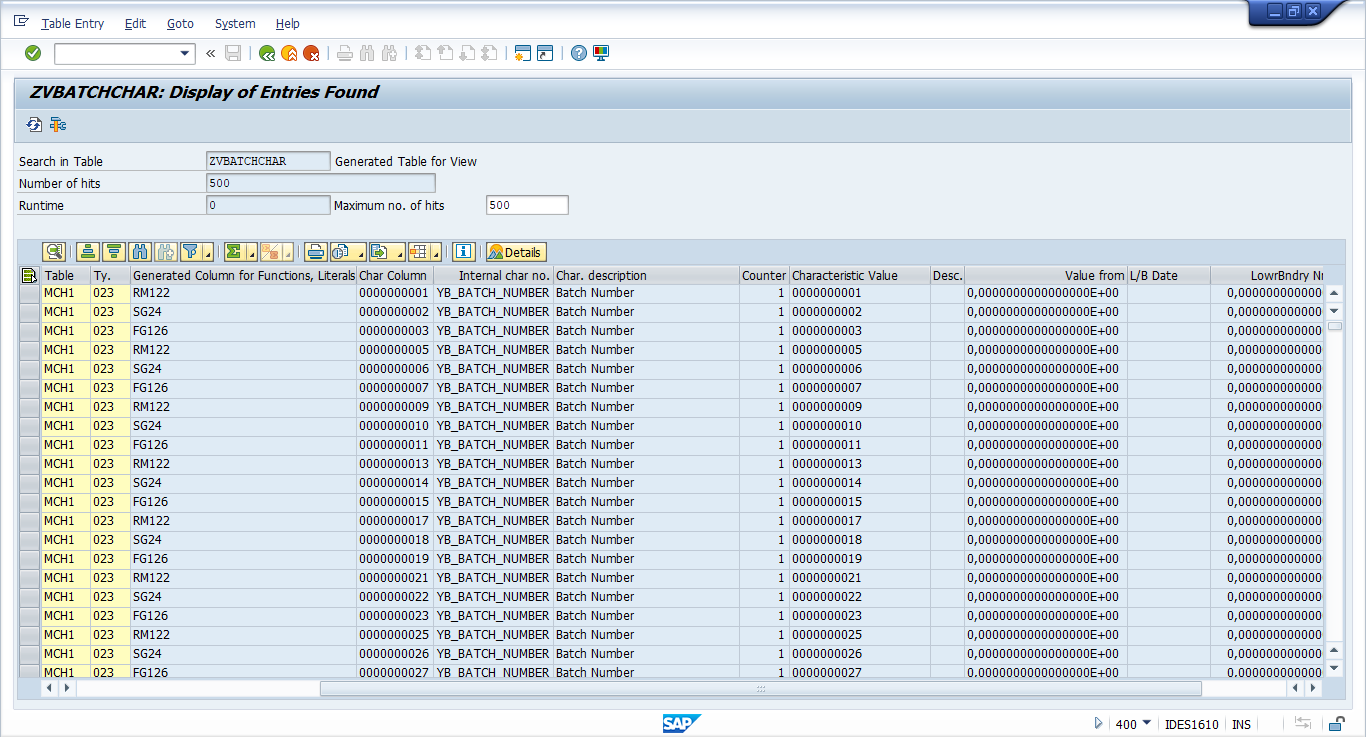This screenshot has width=1366, height=737.
Task: Click the Characteristic Value column header
Action: tap(859, 276)
